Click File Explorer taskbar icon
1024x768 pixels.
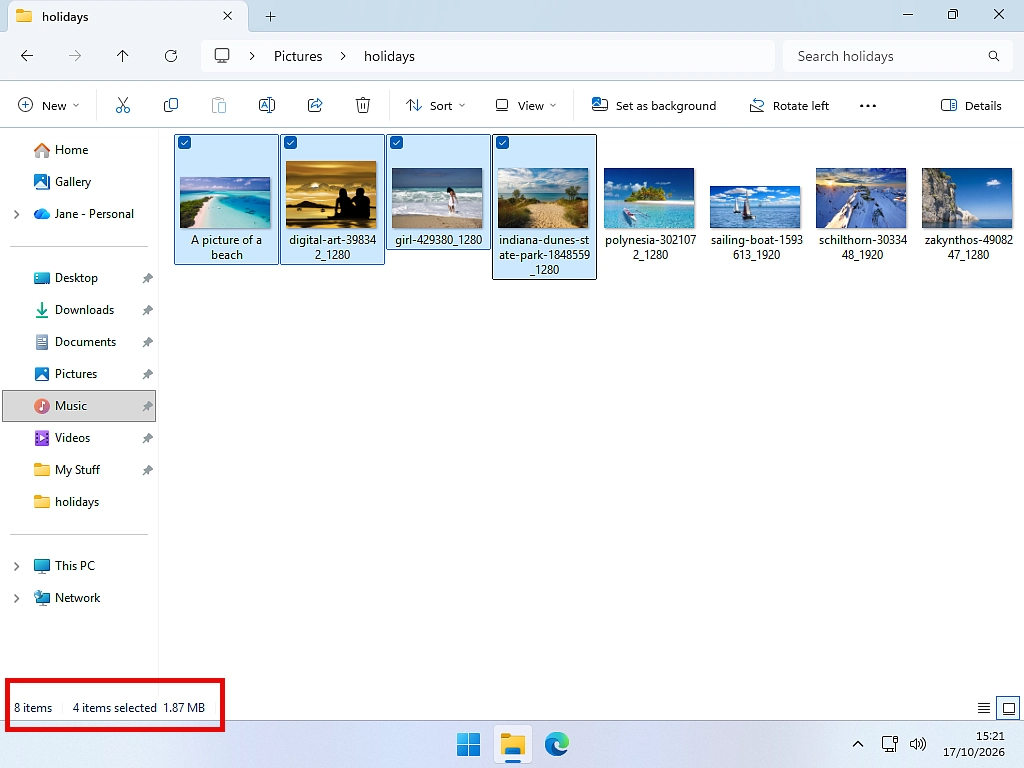513,744
